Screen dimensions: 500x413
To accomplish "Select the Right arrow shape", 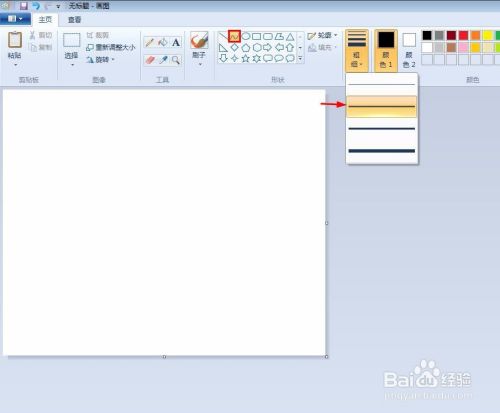I will [x=267, y=47].
